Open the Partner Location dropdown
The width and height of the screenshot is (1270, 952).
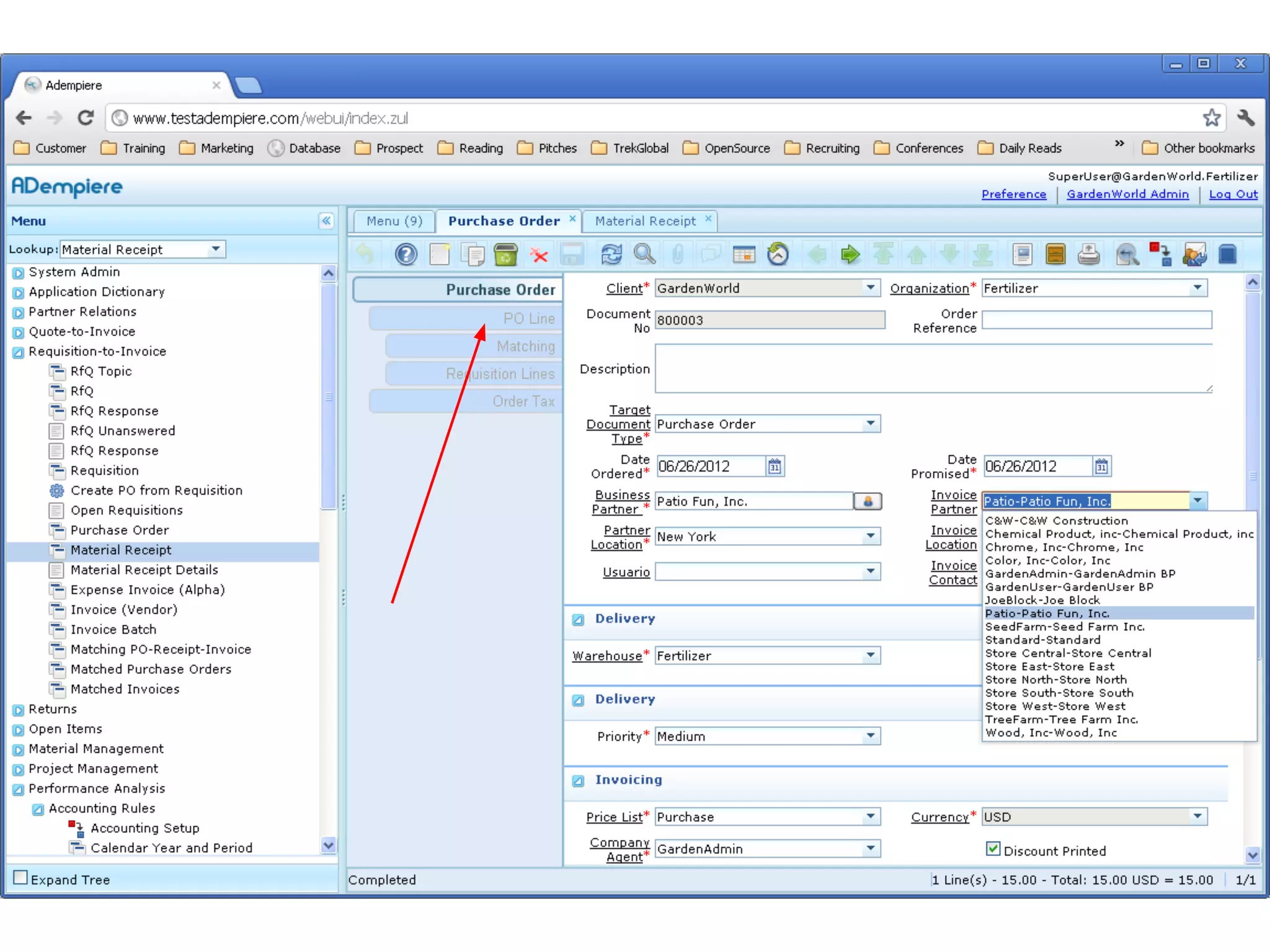coord(871,536)
